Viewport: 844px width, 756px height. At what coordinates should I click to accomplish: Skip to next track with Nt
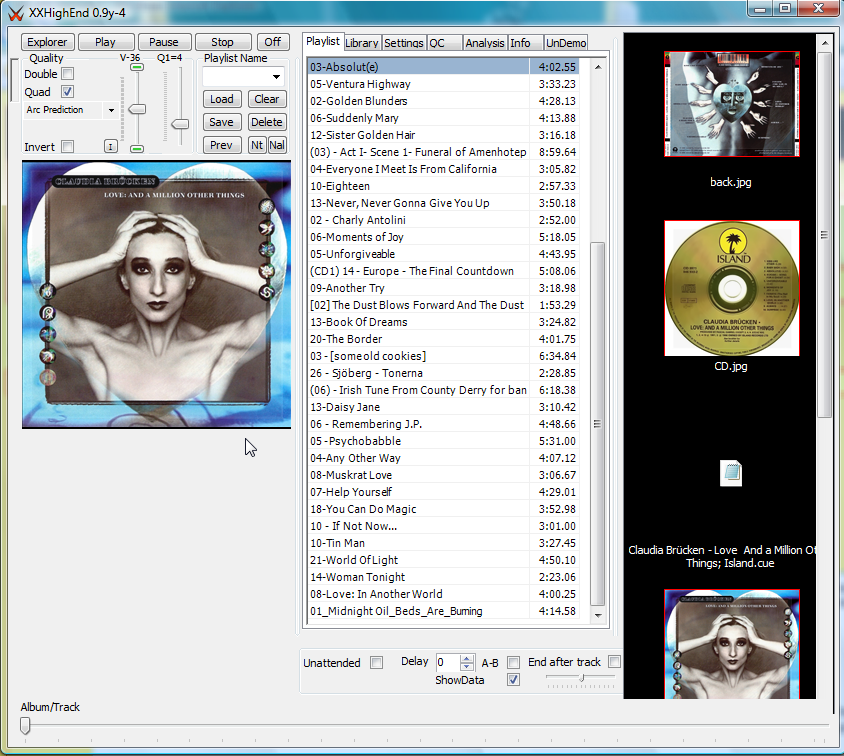pyautogui.click(x=257, y=145)
